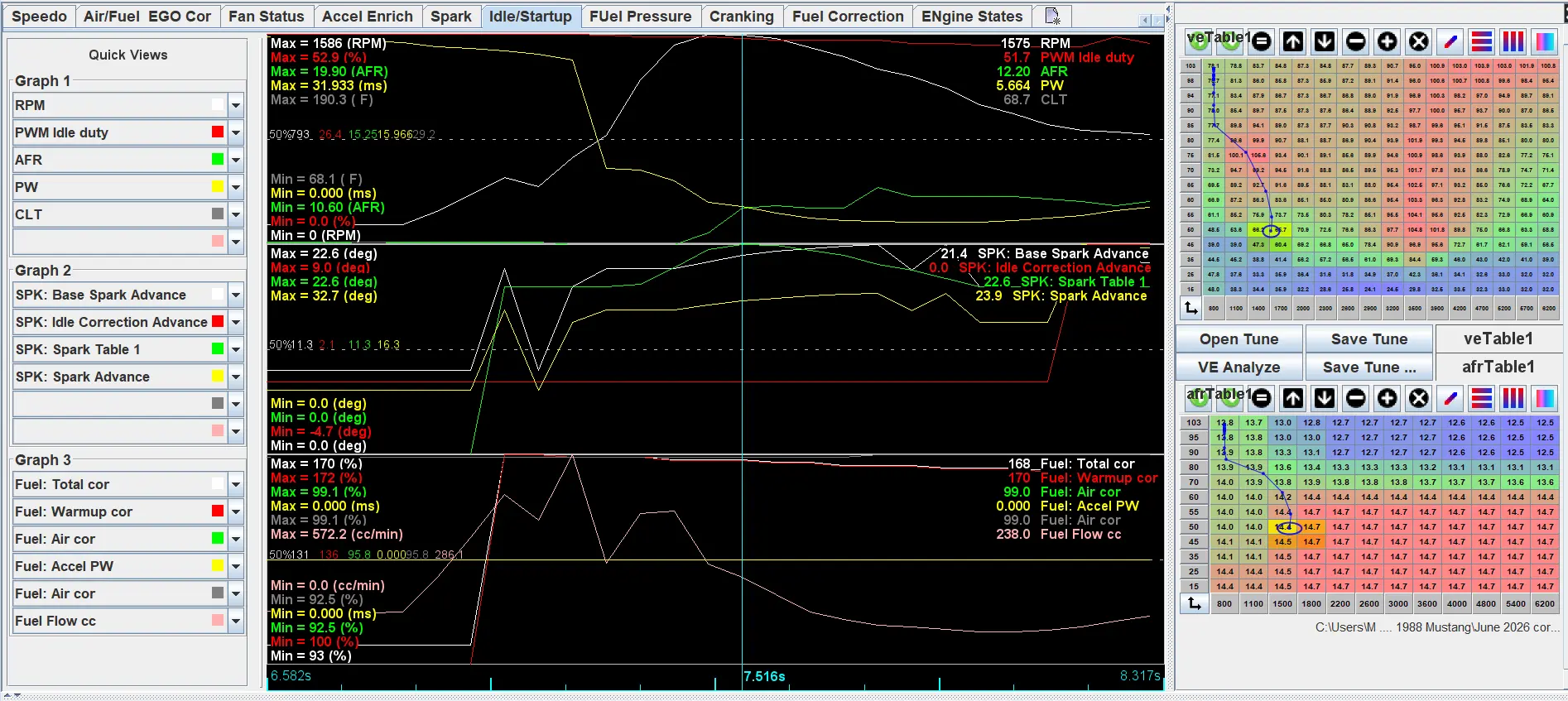Expand the PWM Idle duty field dropdown
Screen dimensions: 1568x701
(236, 132)
